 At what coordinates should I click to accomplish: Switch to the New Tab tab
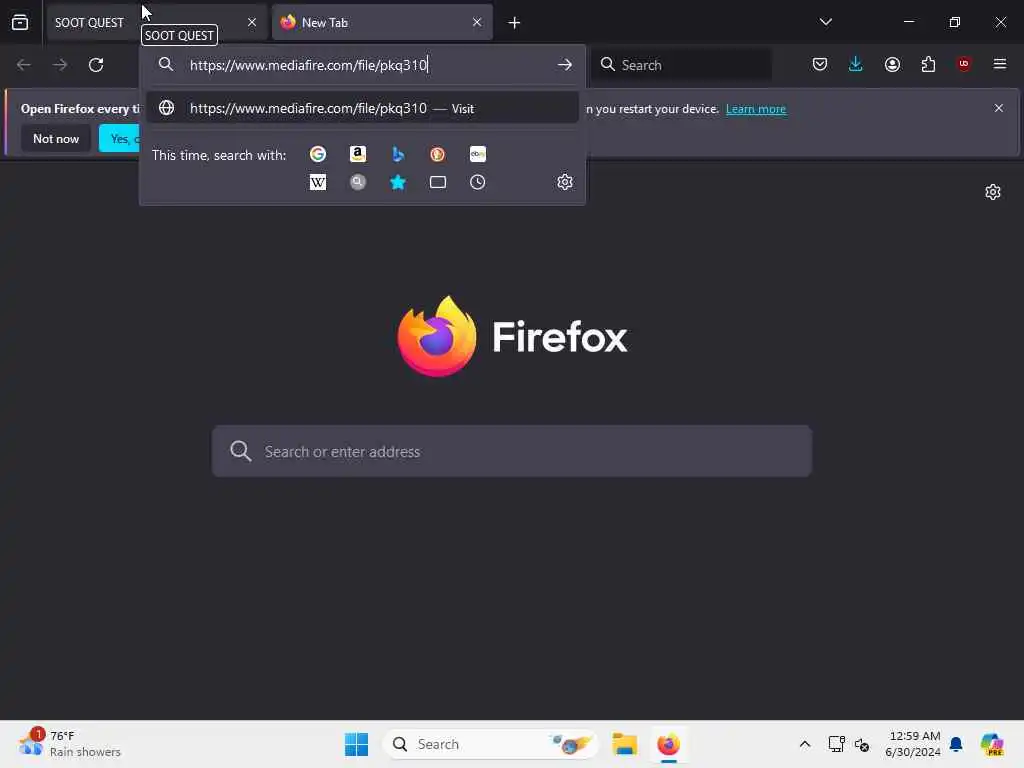pos(382,22)
